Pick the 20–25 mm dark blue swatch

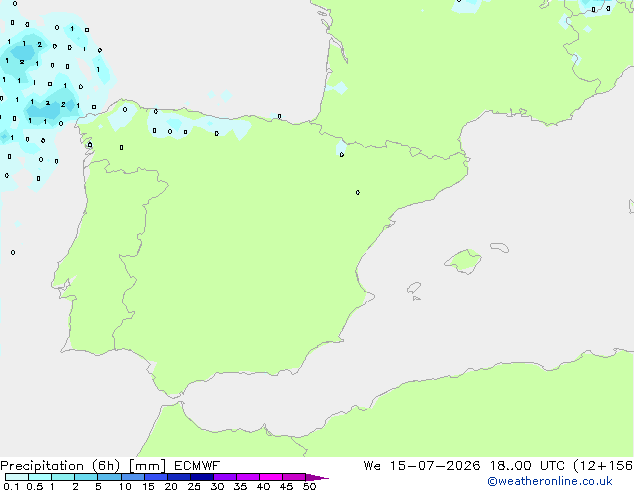pyautogui.click(x=179, y=477)
